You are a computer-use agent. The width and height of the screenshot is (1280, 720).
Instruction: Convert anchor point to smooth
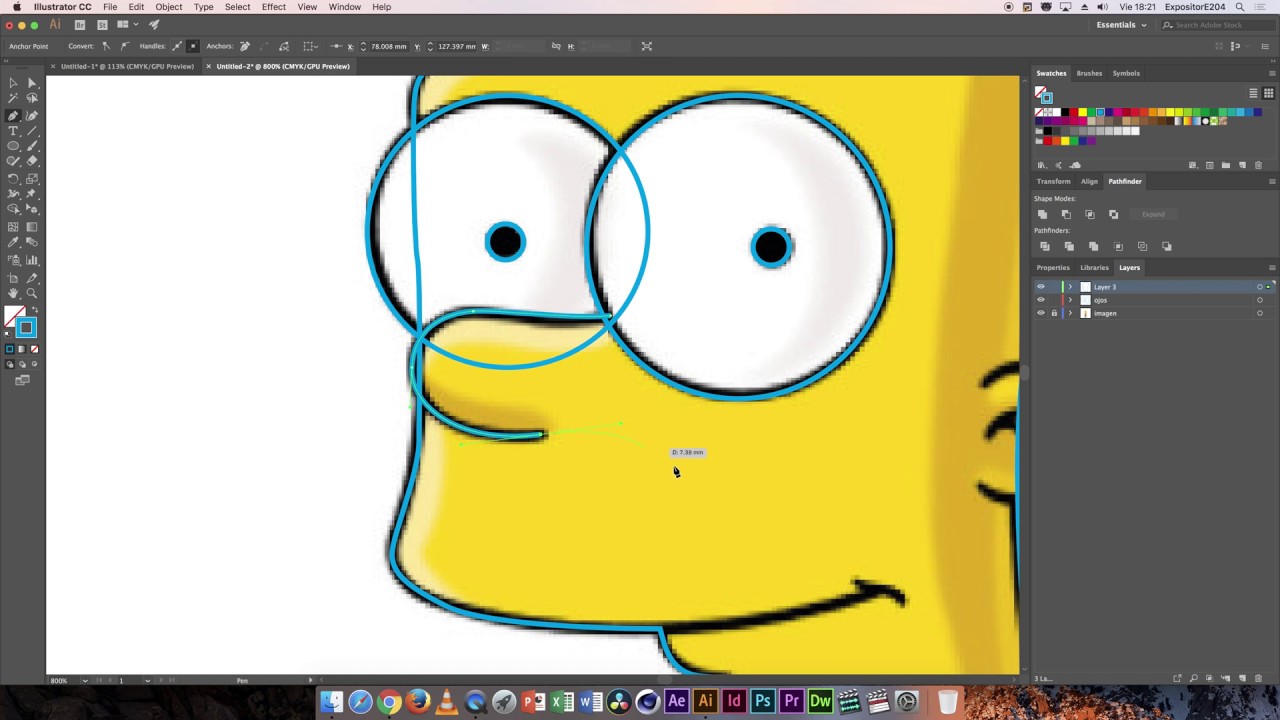pyautogui.click(x=124, y=46)
